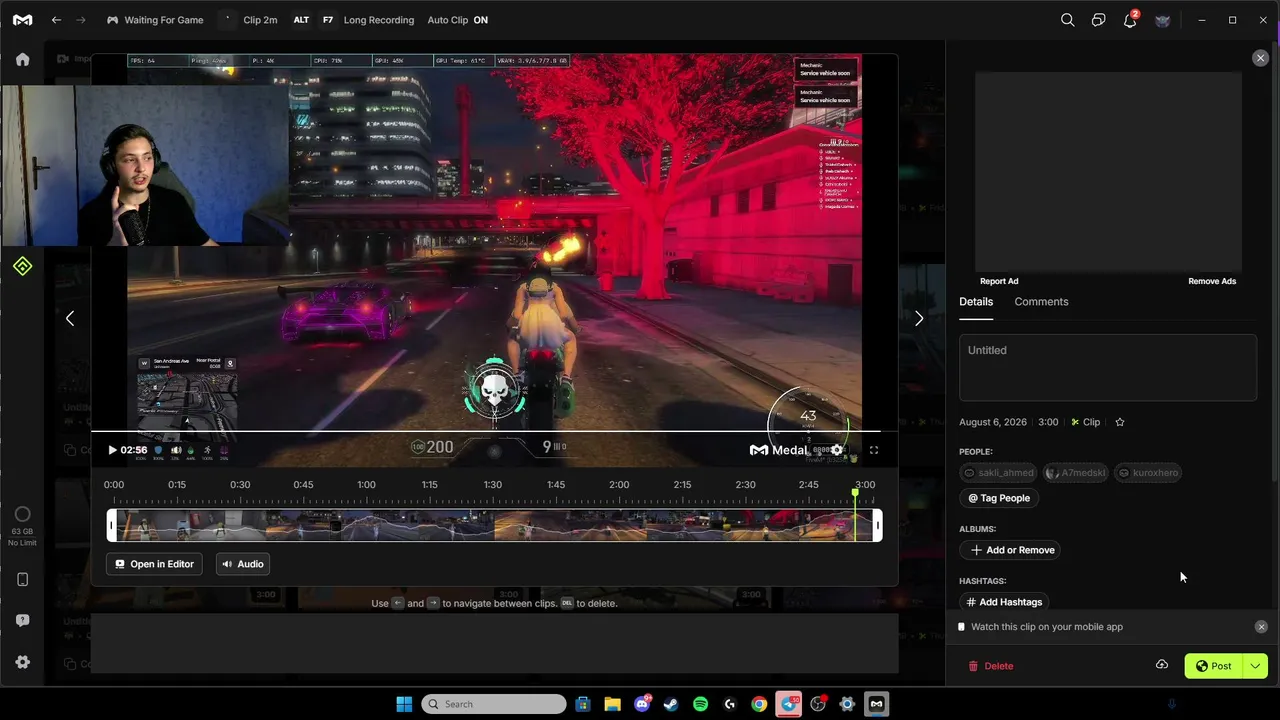Open the chat messages icon in header
The height and width of the screenshot is (720, 1280).
tap(1099, 20)
